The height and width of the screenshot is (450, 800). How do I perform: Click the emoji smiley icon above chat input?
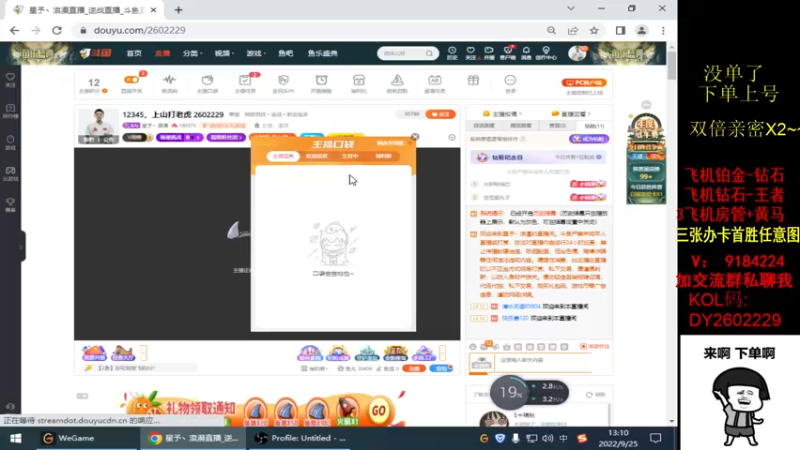472,347
